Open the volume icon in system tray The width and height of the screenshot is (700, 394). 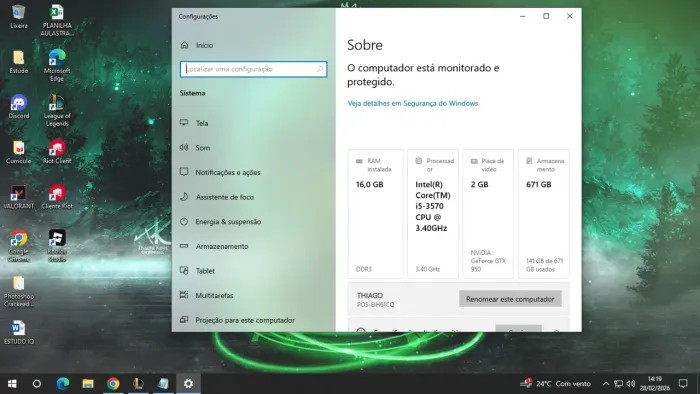[631, 384]
